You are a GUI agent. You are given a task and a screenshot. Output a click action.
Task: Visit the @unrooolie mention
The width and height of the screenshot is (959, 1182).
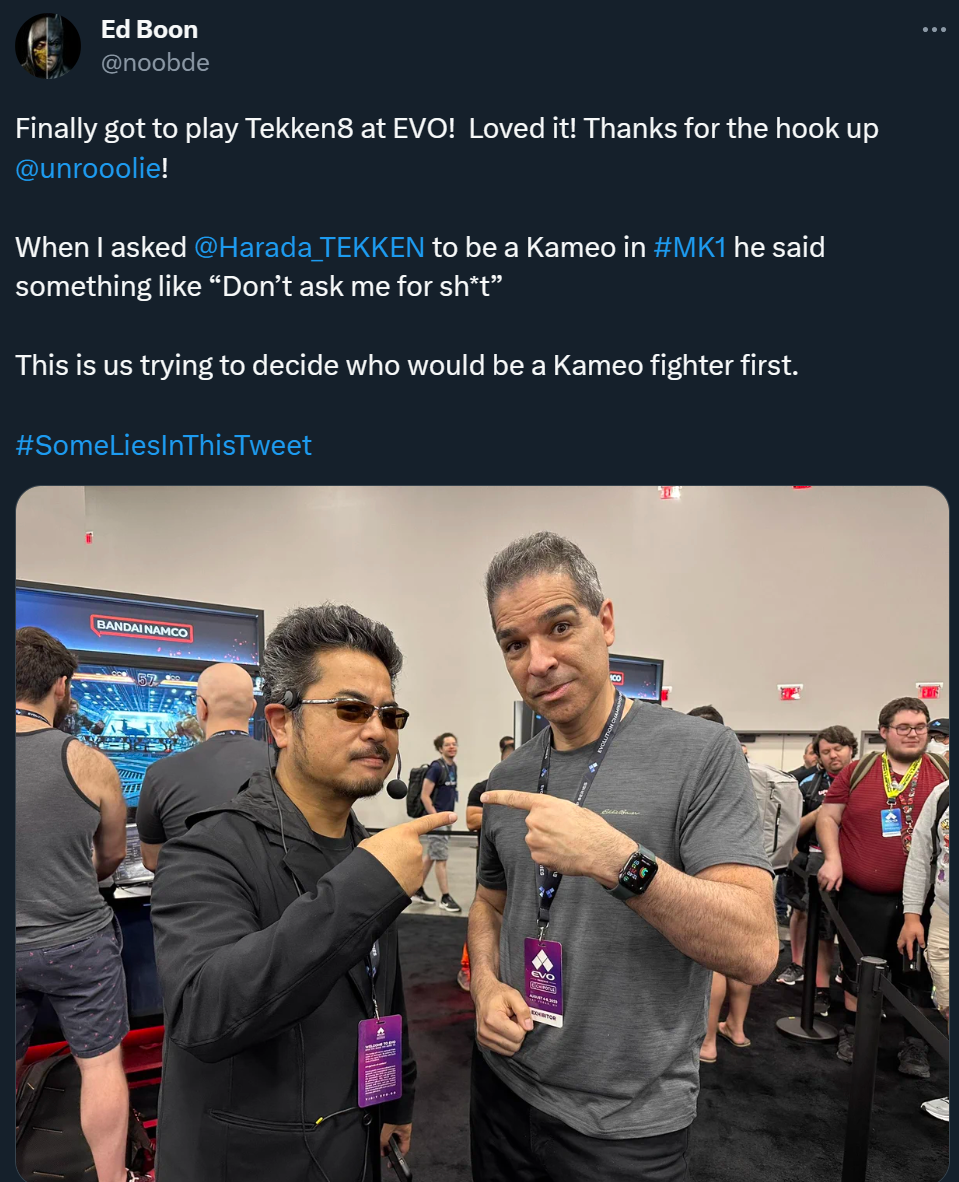(88, 167)
